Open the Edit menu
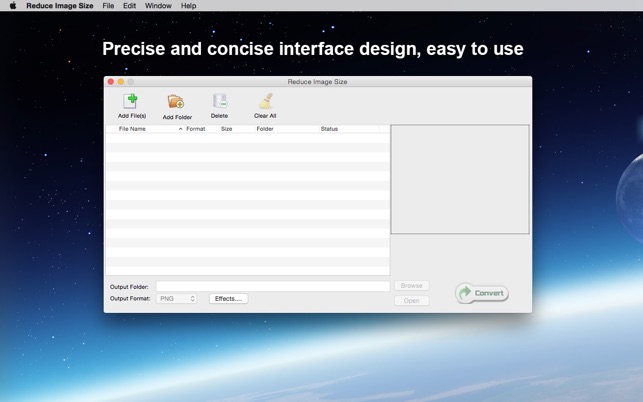Image resolution: width=643 pixels, height=402 pixels. pos(130,6)
